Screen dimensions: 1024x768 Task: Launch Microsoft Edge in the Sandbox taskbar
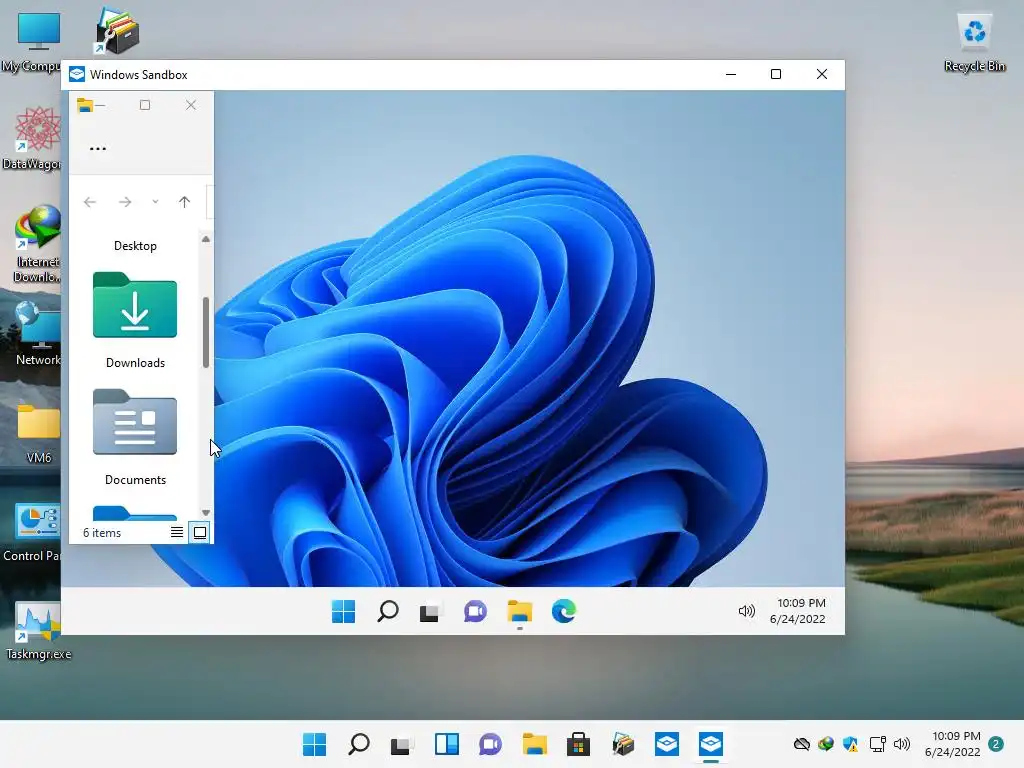pos(564,611)
